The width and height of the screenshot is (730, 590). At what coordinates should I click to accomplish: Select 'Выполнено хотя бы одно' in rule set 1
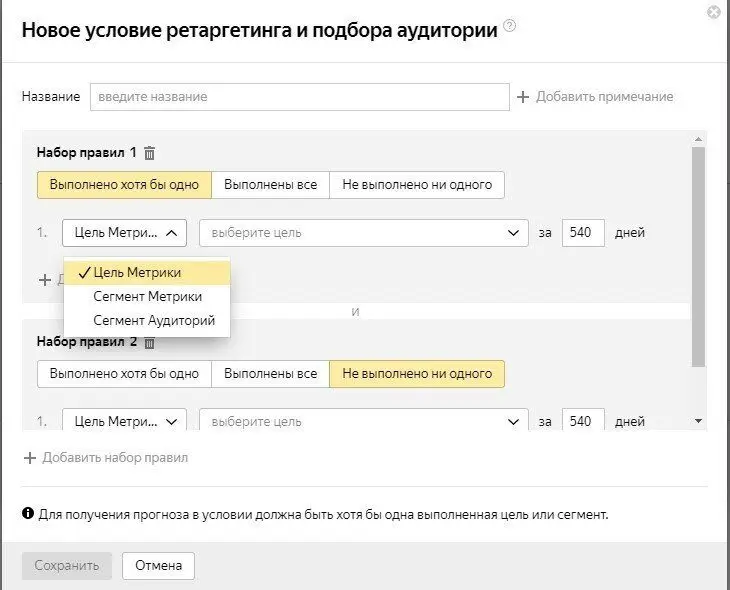(x=124, y=185)
